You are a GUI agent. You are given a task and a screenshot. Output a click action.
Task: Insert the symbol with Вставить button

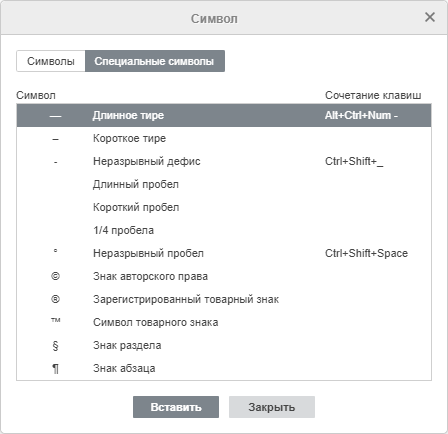(x=176, y=407)
